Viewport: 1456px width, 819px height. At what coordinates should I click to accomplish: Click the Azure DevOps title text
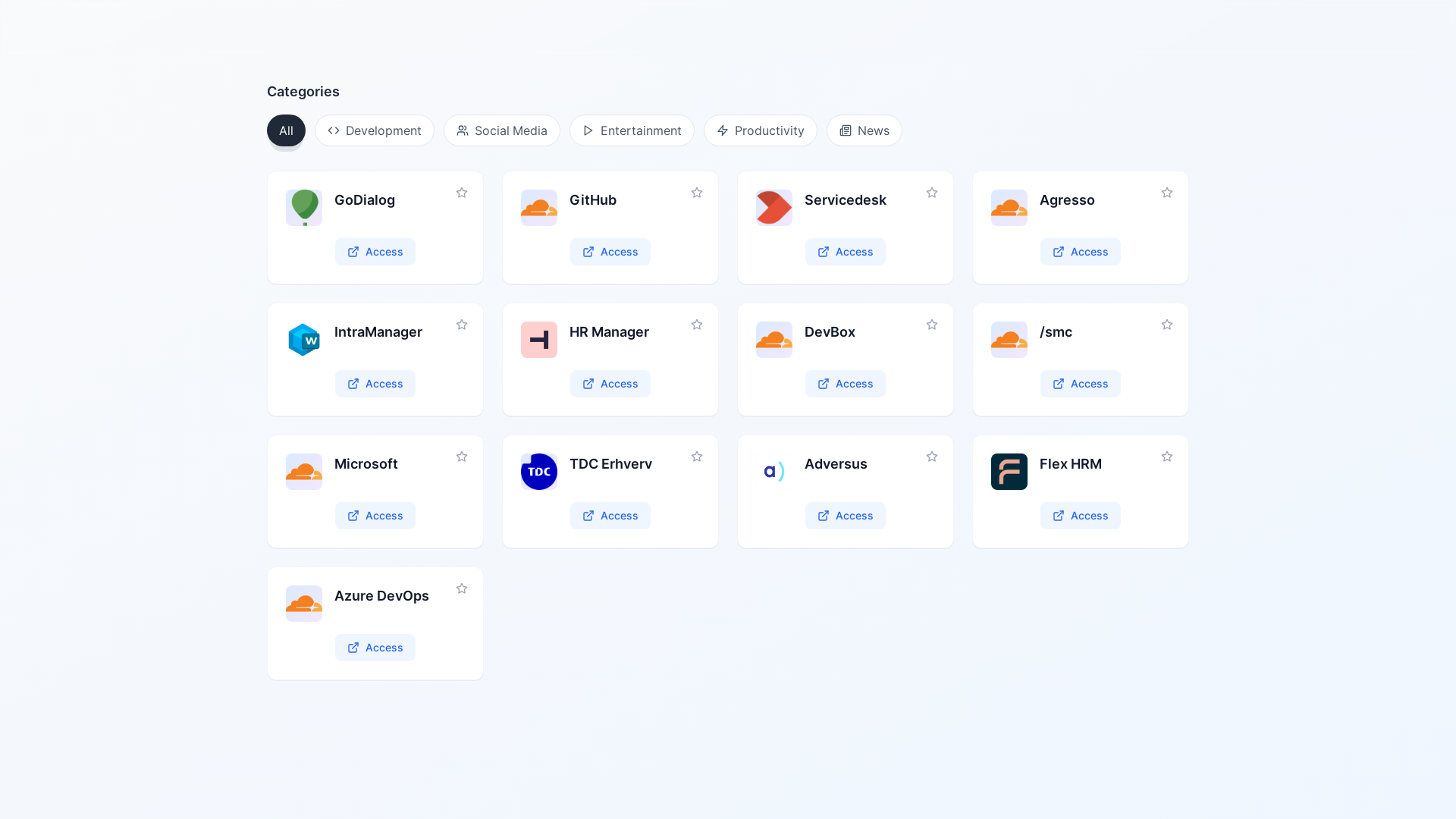(381, 596)
